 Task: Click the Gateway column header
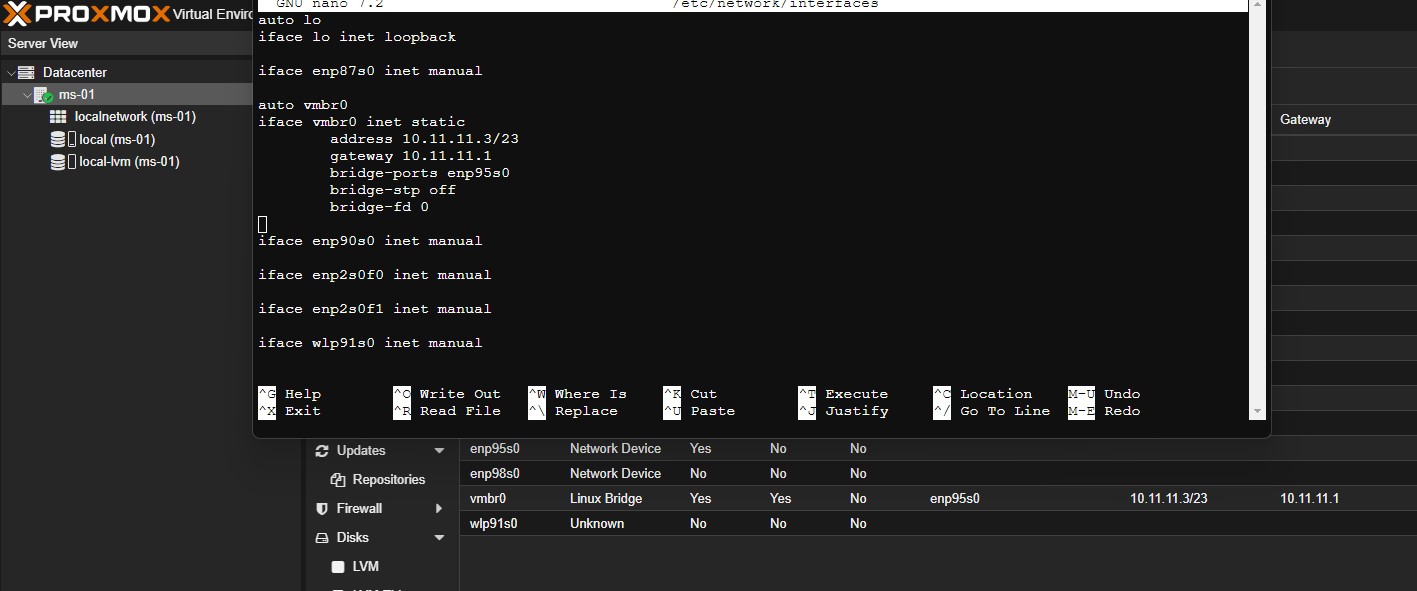tap(1305, 119)
